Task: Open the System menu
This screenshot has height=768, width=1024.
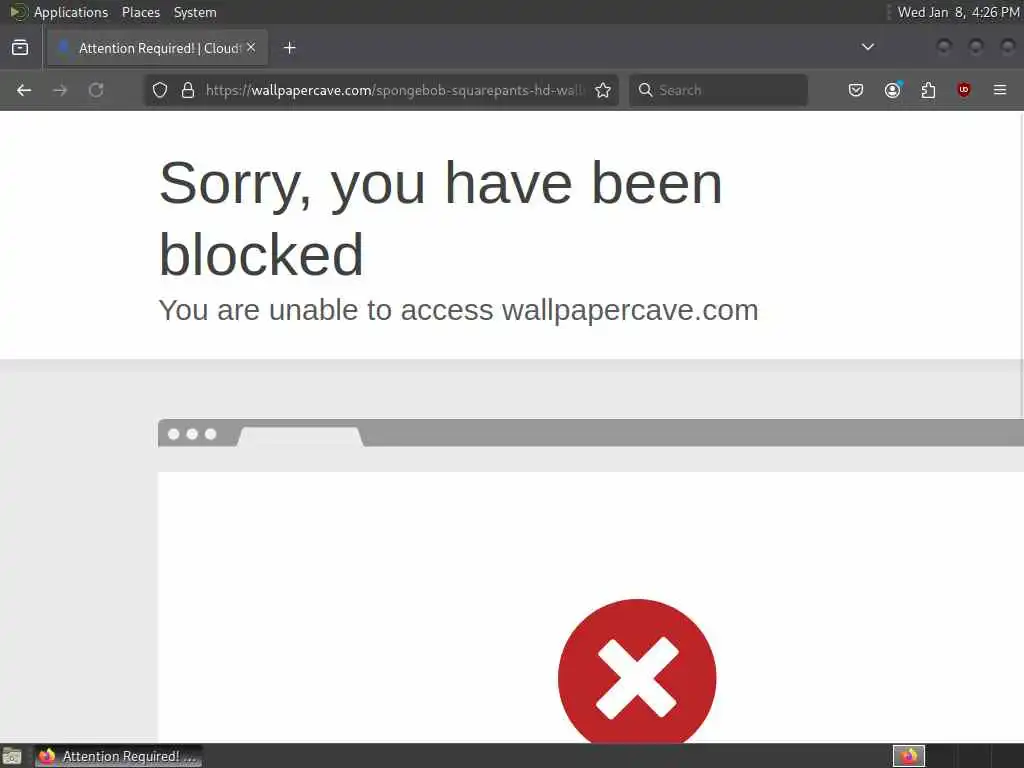Action: 195,12
